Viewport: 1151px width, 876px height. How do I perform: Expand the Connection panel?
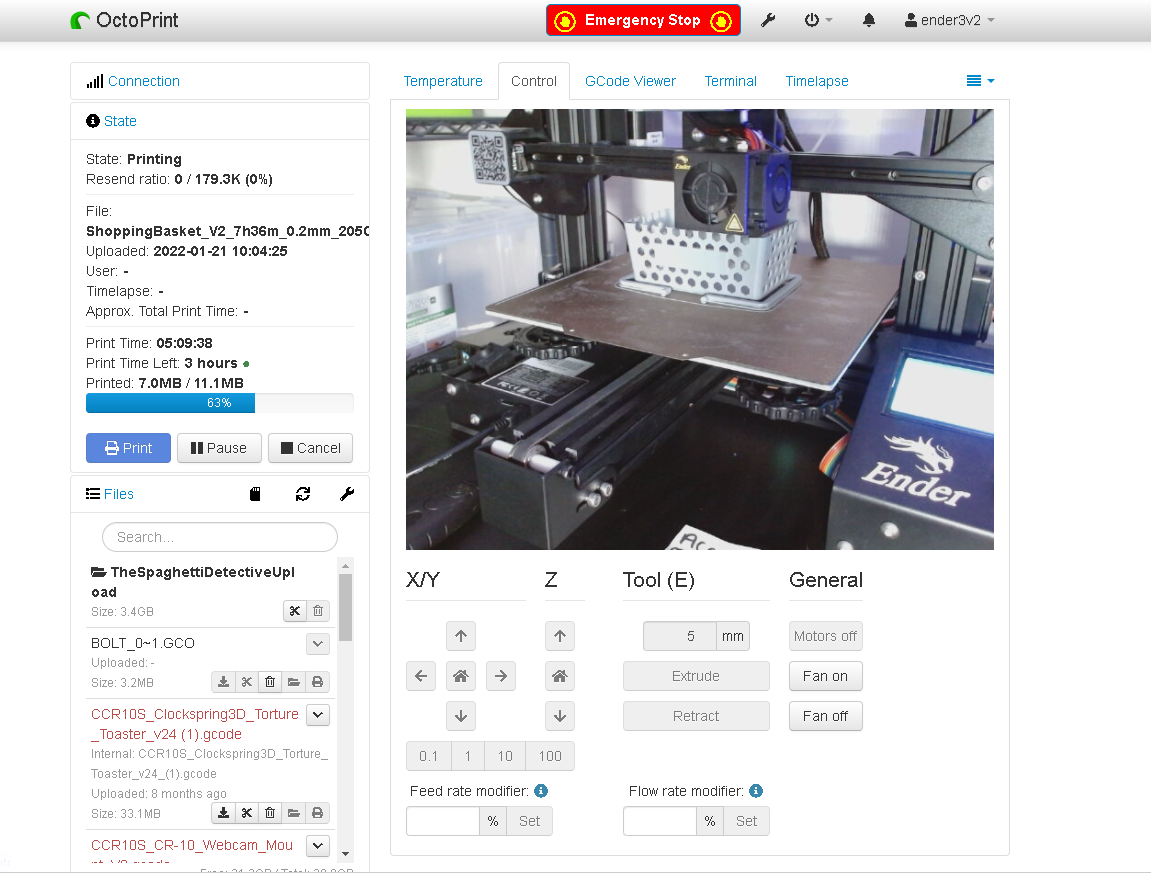143,82
